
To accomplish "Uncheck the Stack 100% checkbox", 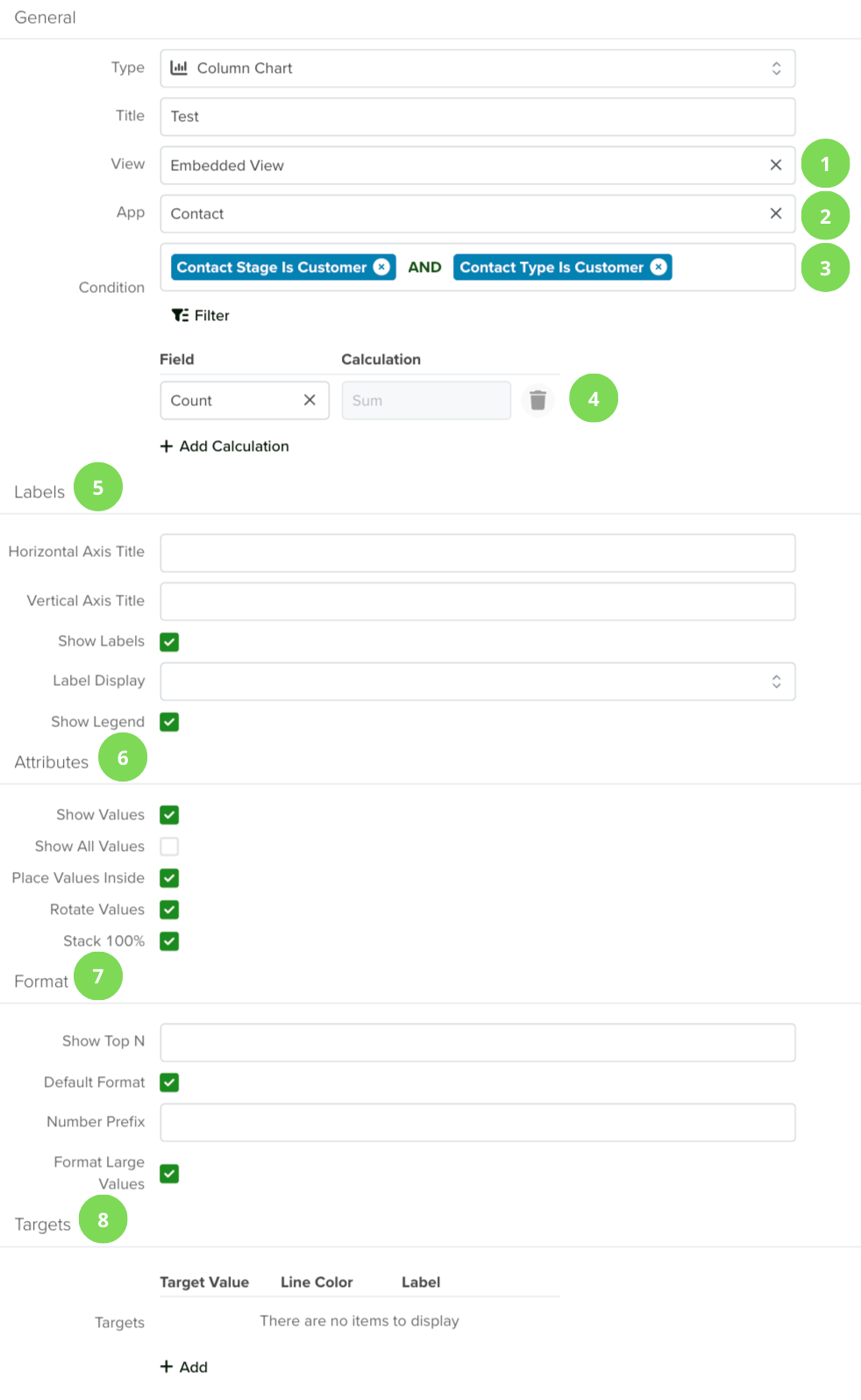I will [169, 941].
